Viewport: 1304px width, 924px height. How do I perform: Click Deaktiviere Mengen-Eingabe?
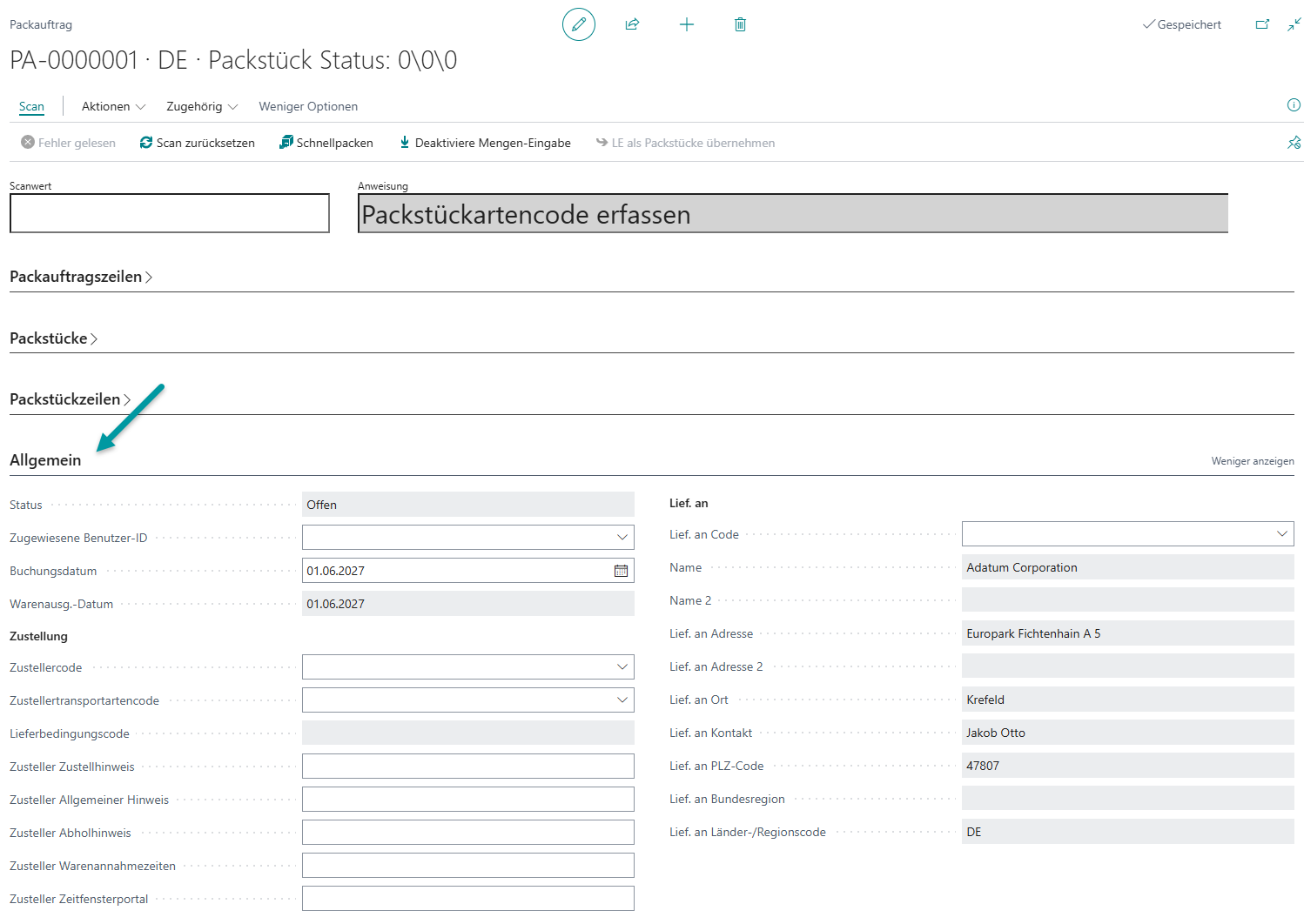485,143
